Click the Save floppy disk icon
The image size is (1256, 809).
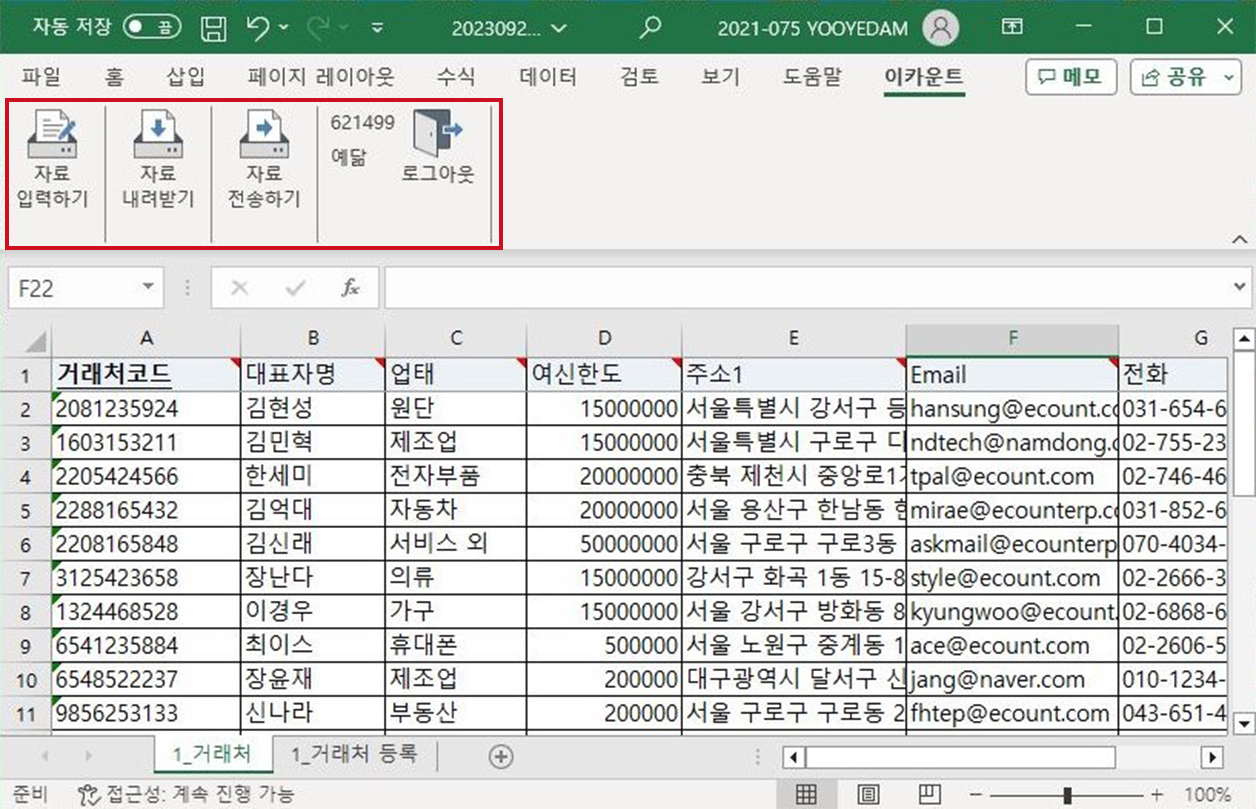tap(214, 28)
